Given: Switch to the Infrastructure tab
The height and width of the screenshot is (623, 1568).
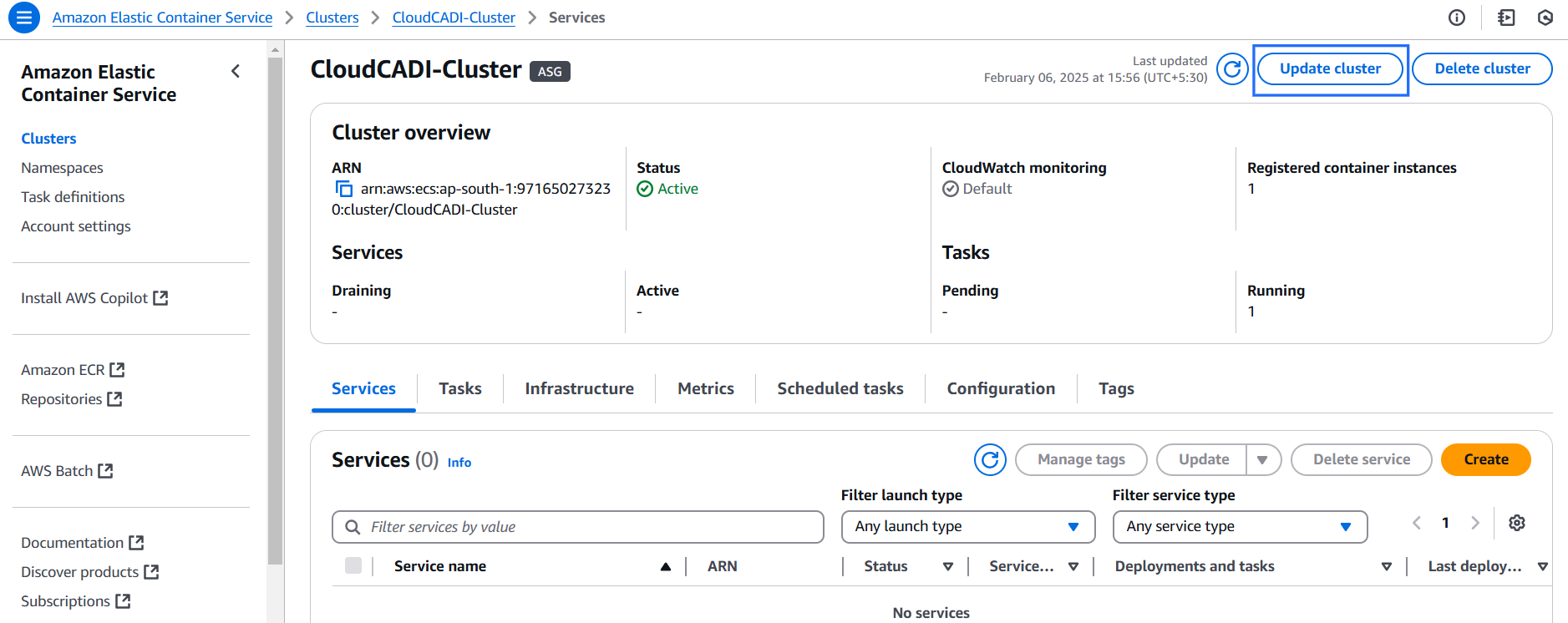Looking at the screenshot, I should 579,388.
